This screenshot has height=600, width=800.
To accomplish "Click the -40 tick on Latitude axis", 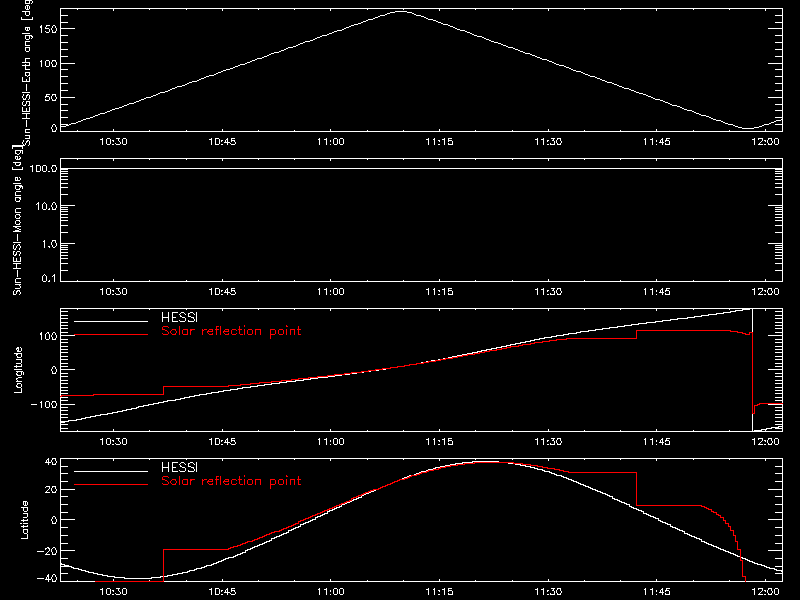I will tap(47, 578).
